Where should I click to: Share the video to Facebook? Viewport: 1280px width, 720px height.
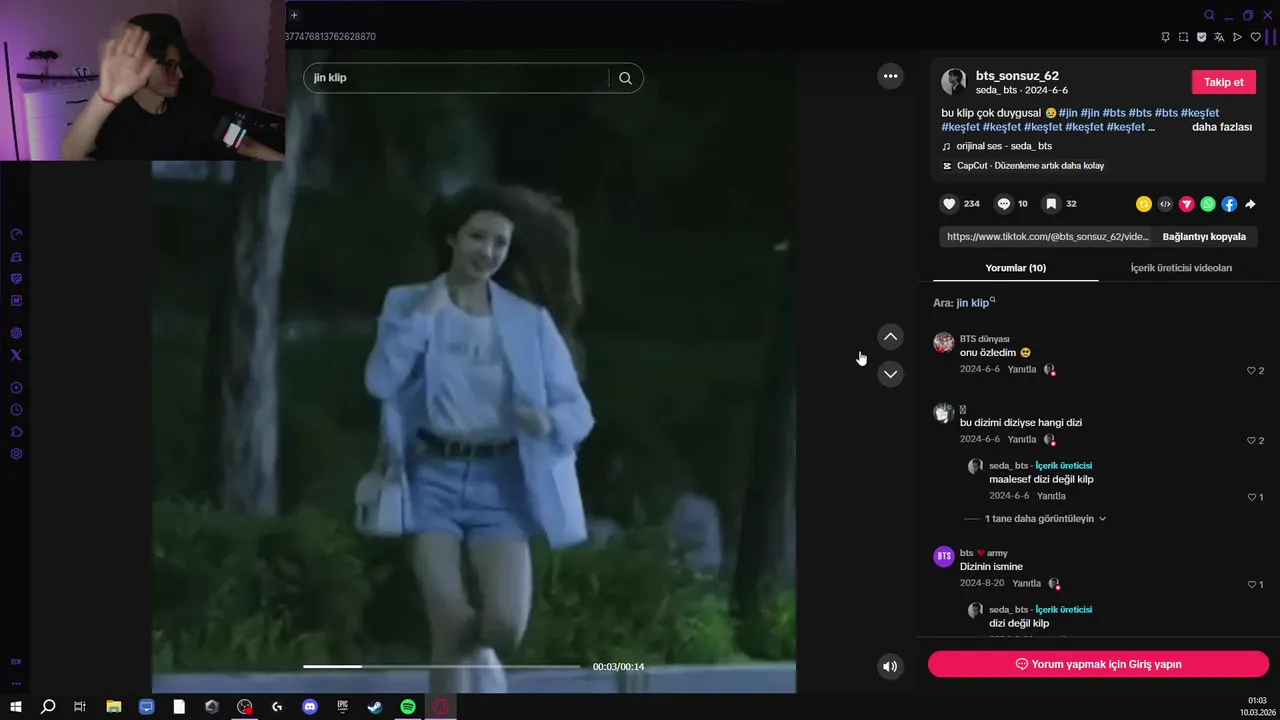tap(1229, 204)
